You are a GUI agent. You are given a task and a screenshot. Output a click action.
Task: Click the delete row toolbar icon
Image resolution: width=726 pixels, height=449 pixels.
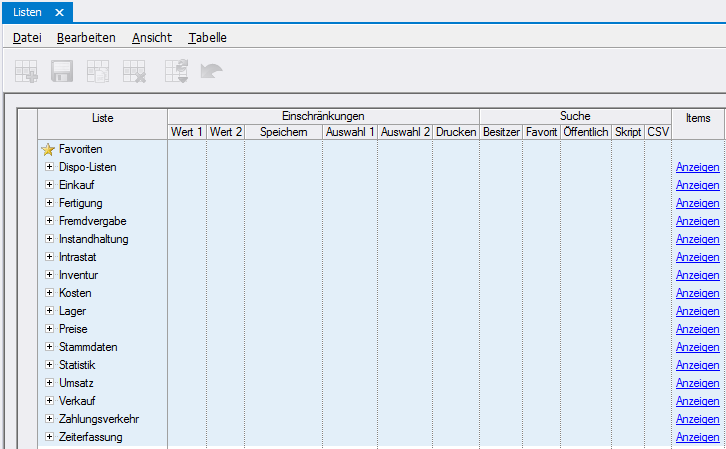pos(134,71)
